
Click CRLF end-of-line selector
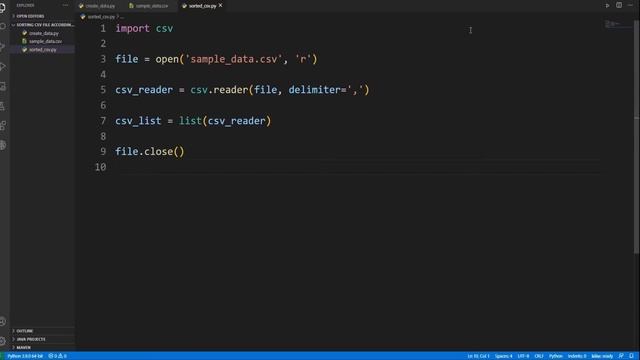[x=539, y=356]
